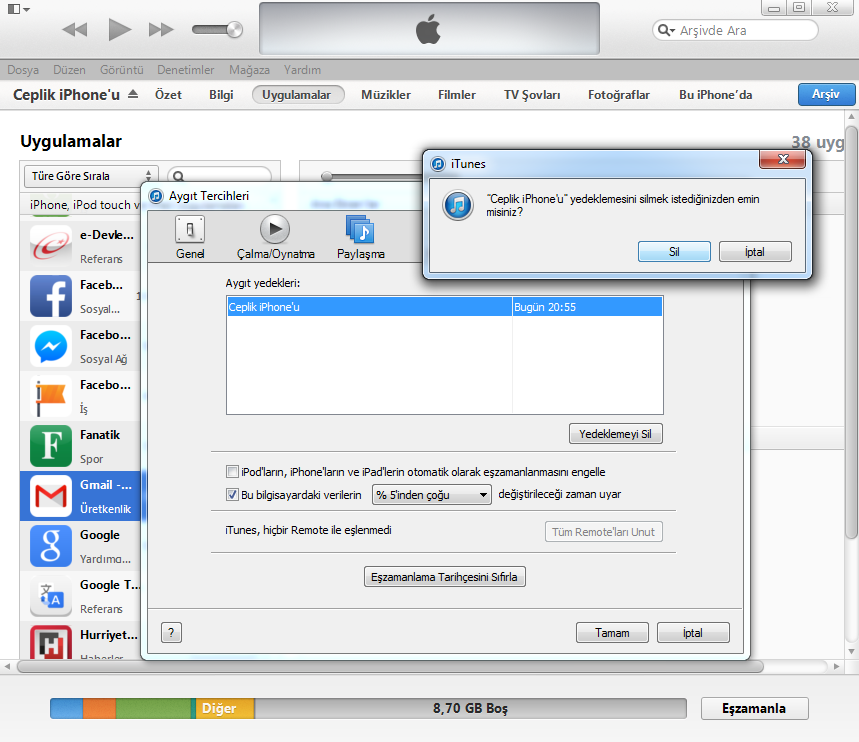Confirm deletion with the Sil button
Viewport: 859px width, 742px height.
674,252
